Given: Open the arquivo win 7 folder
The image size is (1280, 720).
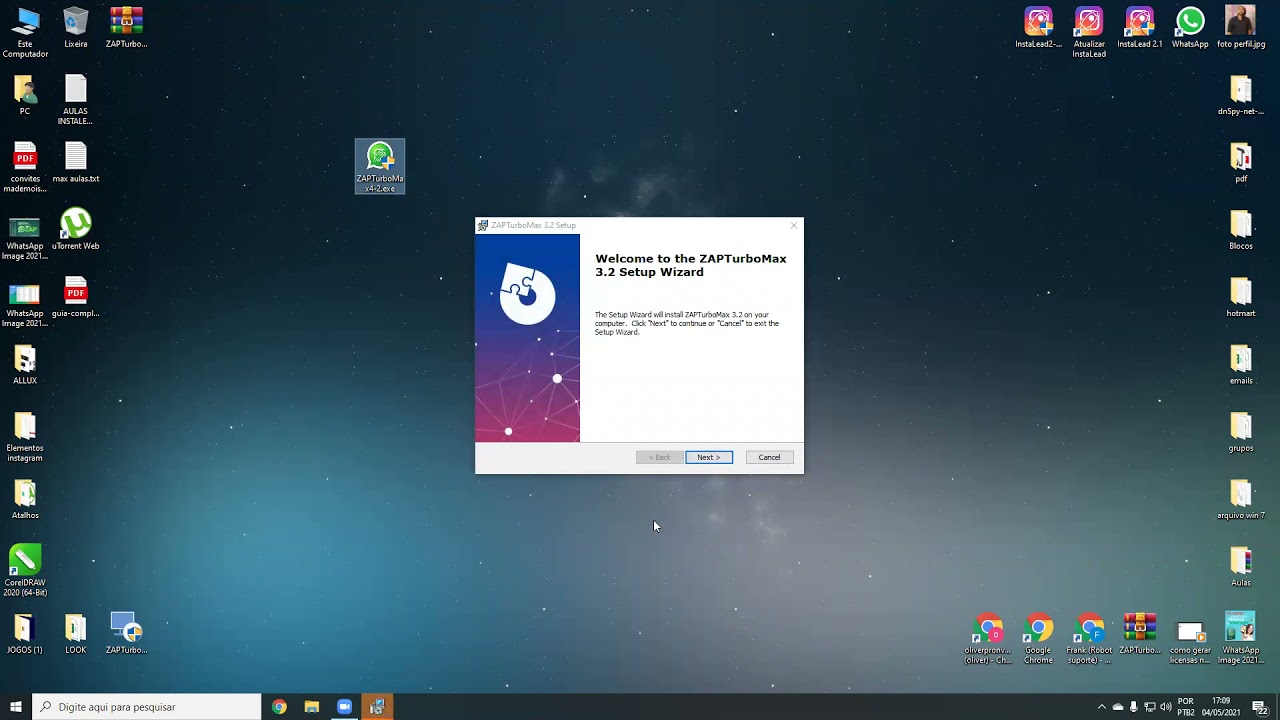Looking at the screenshot, I should [1241, 499].
